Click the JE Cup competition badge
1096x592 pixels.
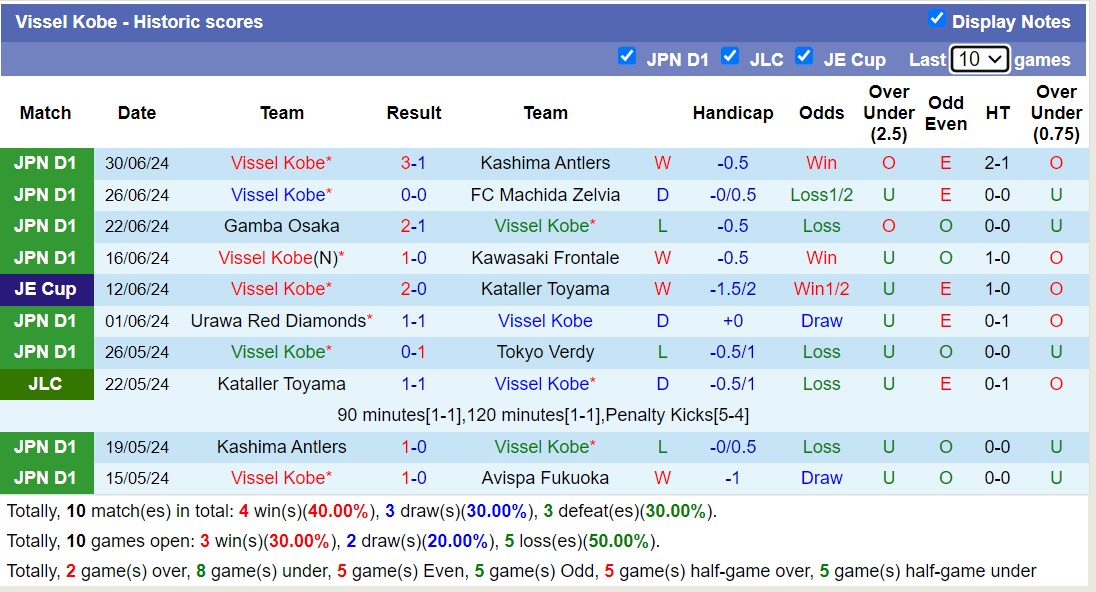46,289
